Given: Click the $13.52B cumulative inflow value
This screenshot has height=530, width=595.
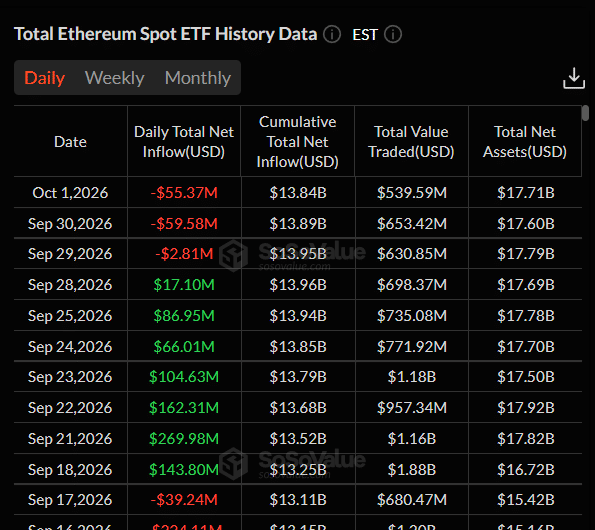Looking at the screenshot, I should pyautogui.click(x=298, y=439).
